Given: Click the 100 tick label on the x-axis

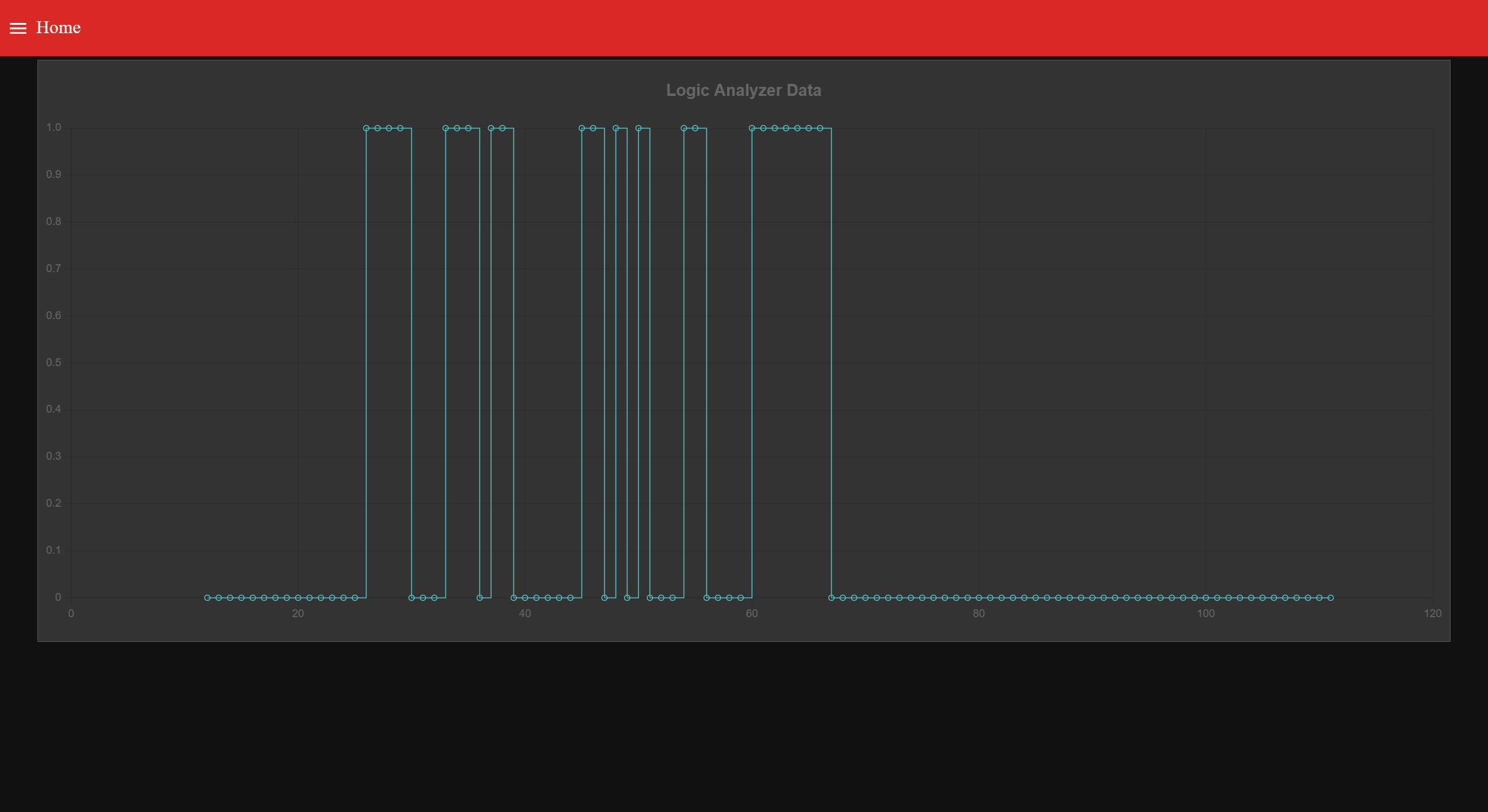Looking at the screenshot, I should tap(1206, 613).
